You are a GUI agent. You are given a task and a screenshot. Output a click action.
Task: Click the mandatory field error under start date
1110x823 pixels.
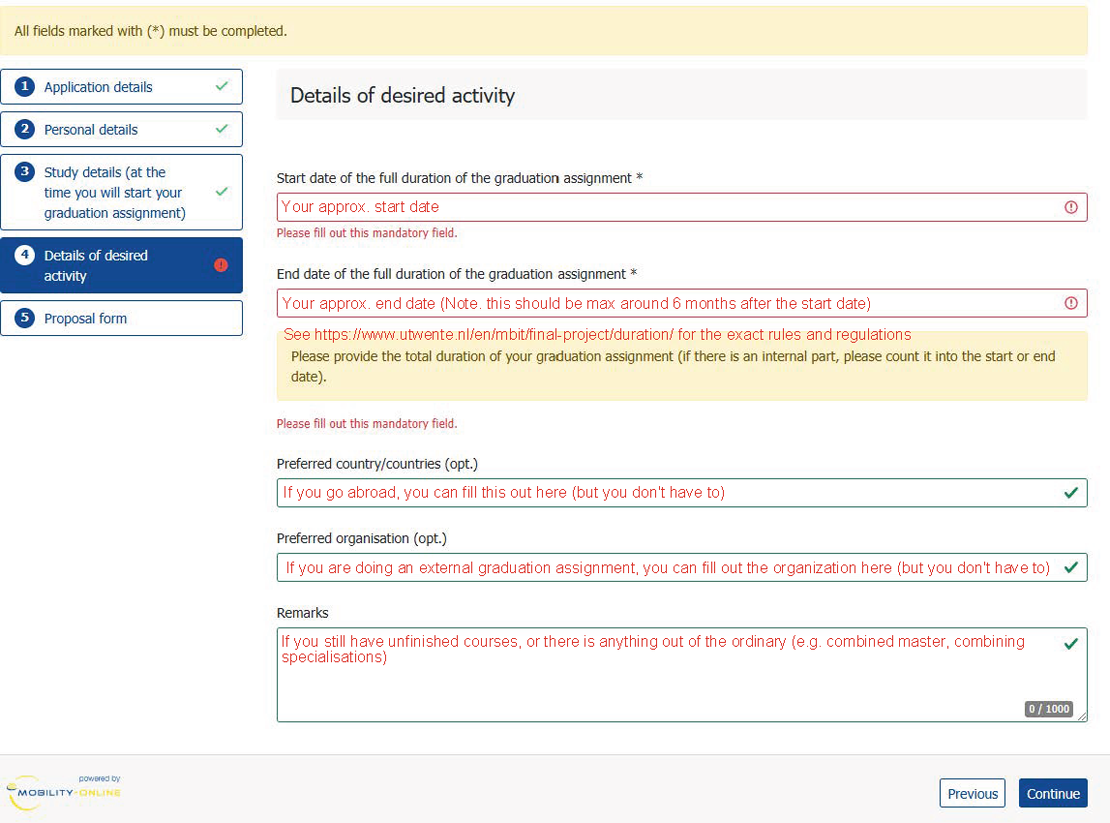click(367, 233)
